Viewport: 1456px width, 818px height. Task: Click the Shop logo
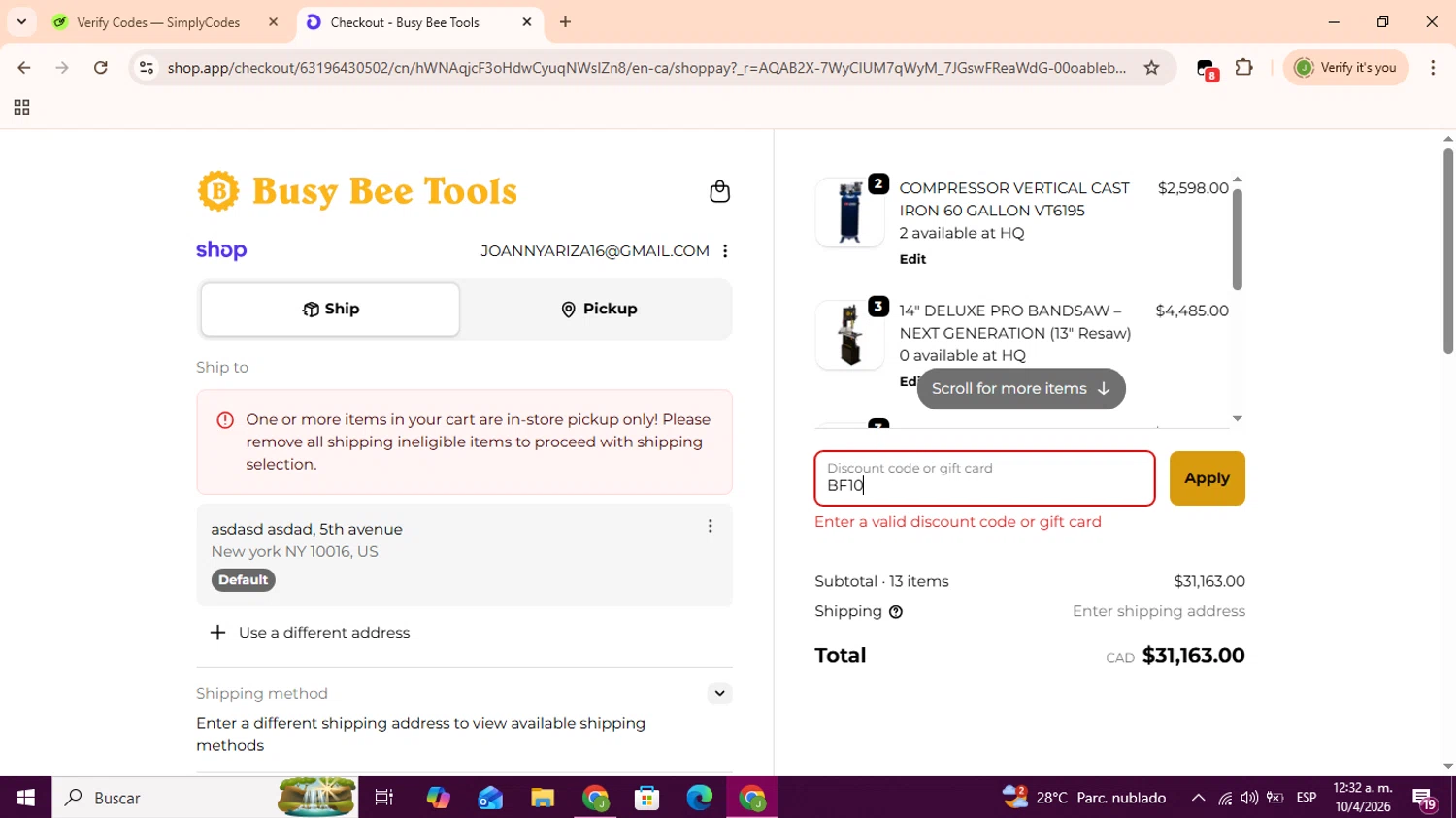(x=221, y=250)
